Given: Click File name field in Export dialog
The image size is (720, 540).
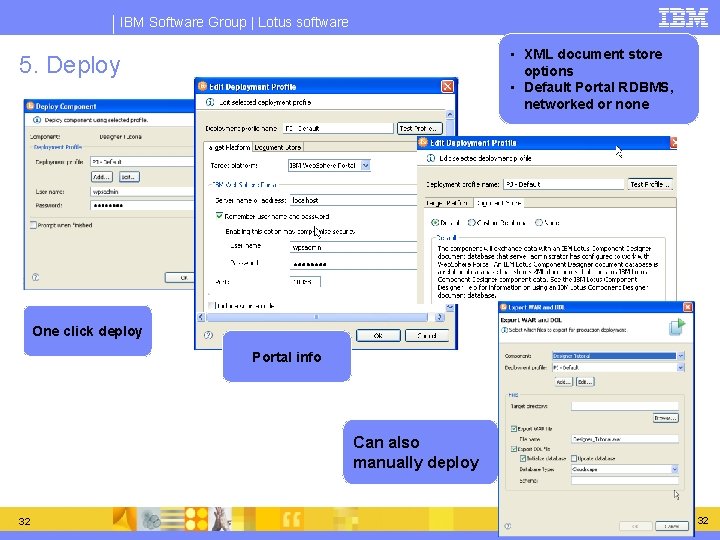Looking at the screenshot, I should 624,439.
